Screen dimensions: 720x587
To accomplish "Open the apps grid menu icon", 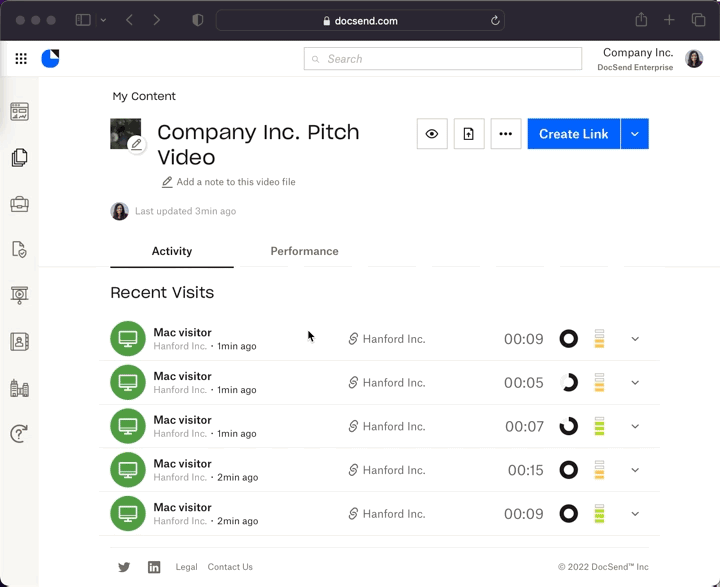I will coord(21,58).
